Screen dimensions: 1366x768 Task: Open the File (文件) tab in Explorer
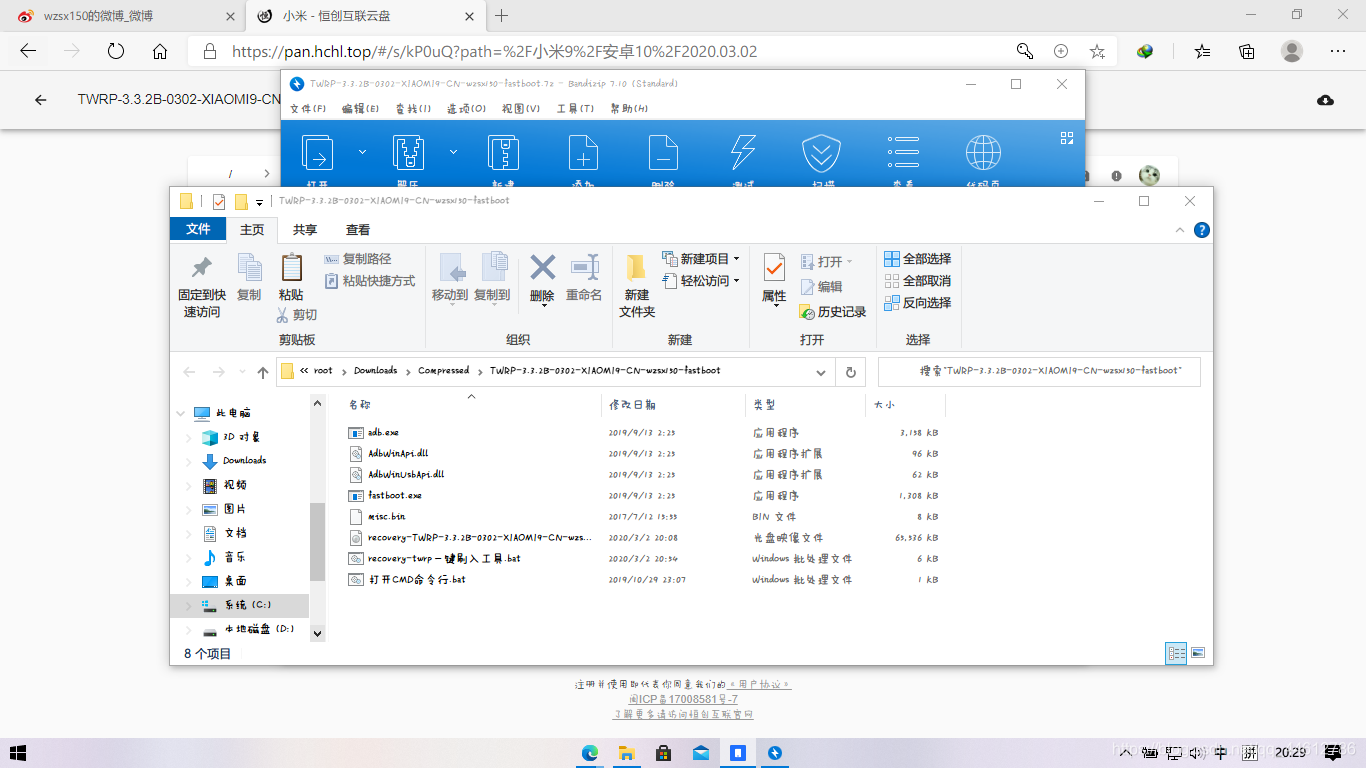(x=198, y=229)
